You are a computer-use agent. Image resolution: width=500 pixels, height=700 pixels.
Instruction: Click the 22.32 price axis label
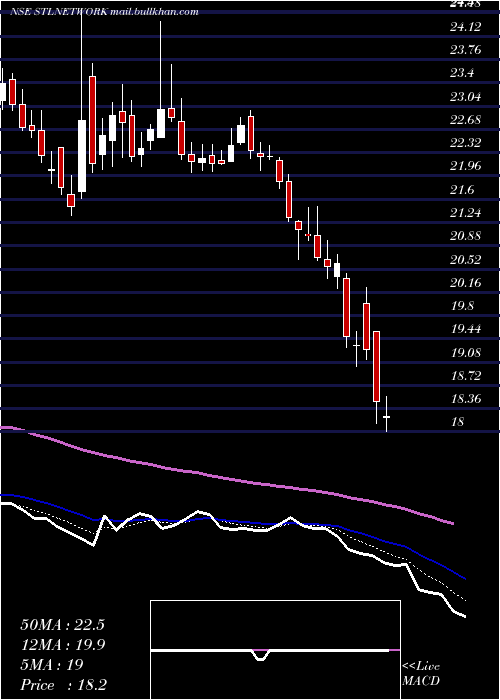click(x=465, y=143)
